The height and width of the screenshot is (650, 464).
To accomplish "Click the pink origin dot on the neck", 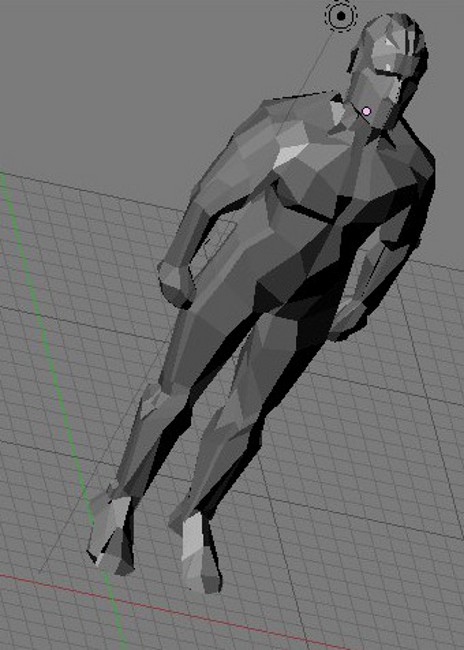I will [x=366, y=111].
